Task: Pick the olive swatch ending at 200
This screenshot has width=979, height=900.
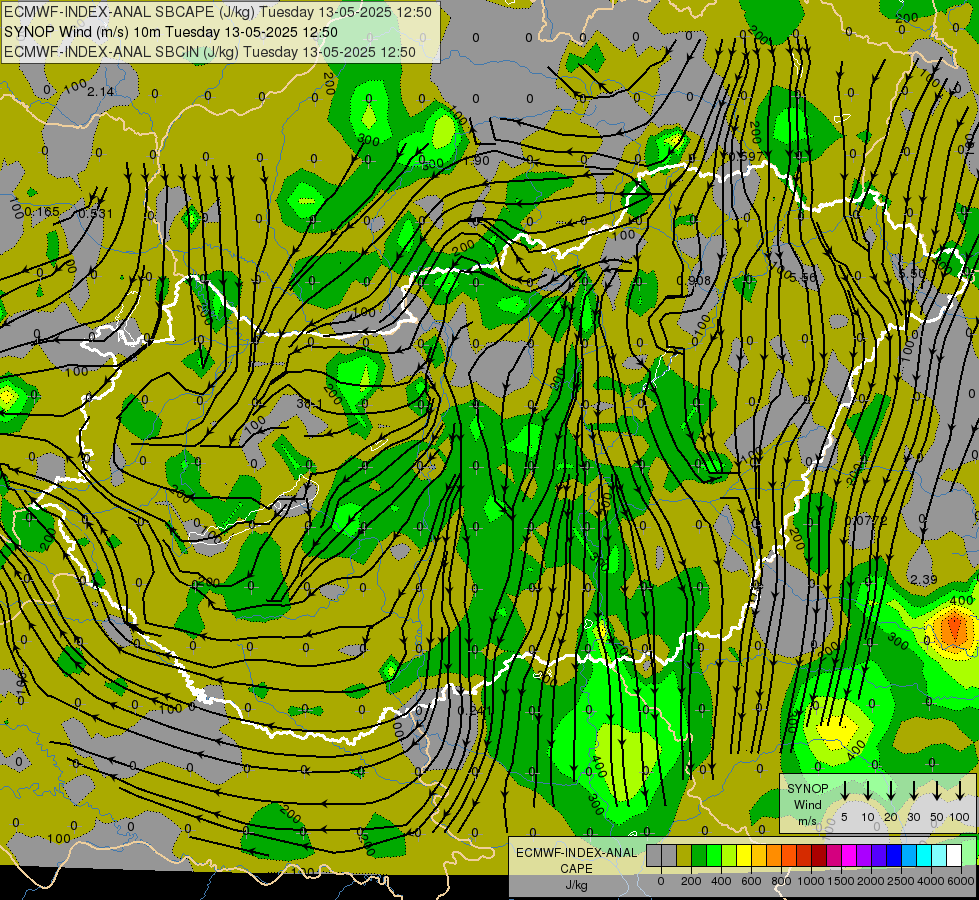Action: pyautogui.click(x=684, y=855)
